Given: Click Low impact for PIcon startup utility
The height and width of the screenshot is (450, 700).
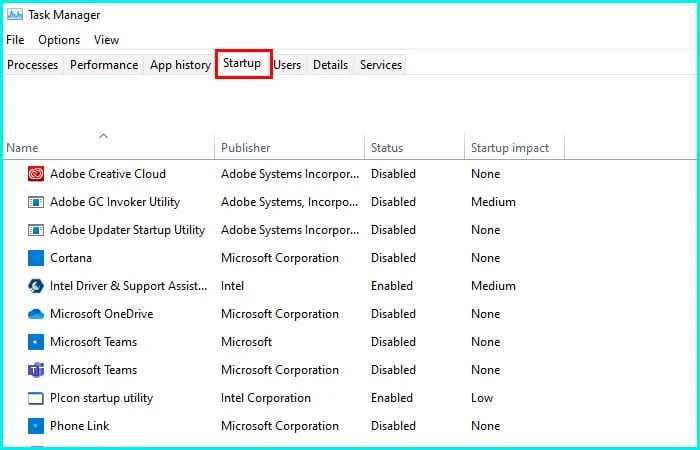Looking at the screenshot, I should pos(482,398).
